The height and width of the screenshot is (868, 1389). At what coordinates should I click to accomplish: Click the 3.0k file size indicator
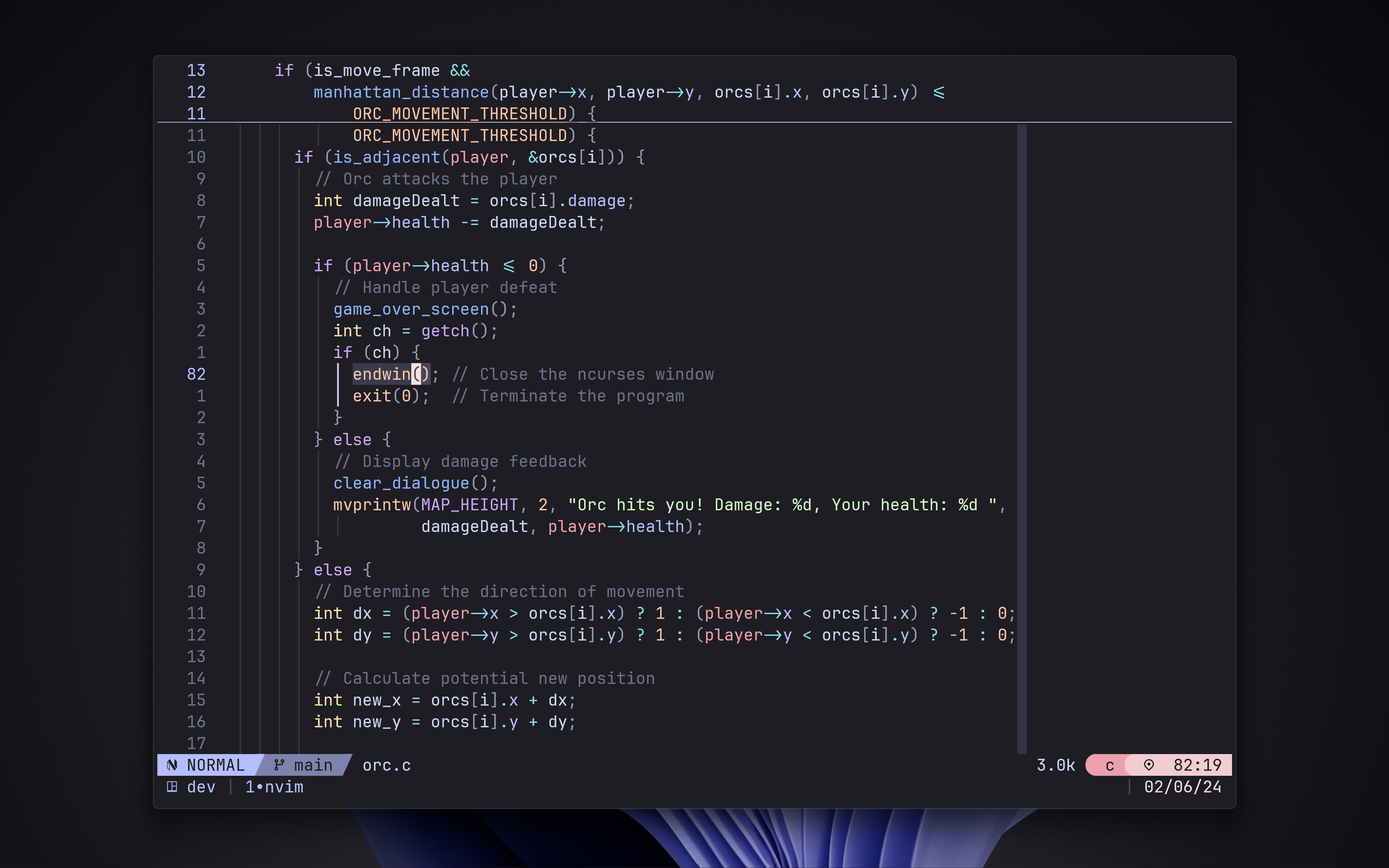tap(1055, 765)
